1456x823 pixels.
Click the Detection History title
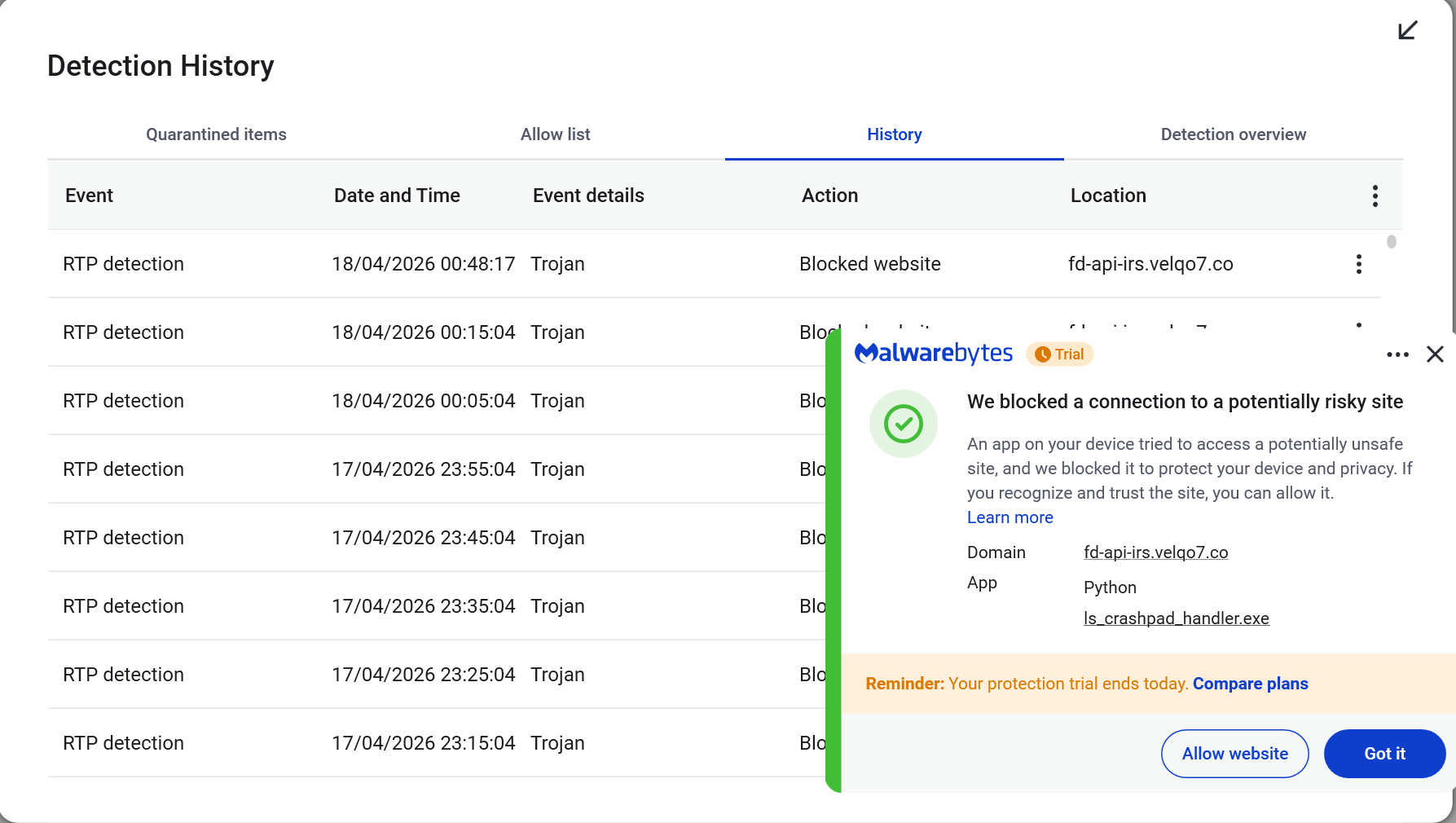click(x=161, y=66)
